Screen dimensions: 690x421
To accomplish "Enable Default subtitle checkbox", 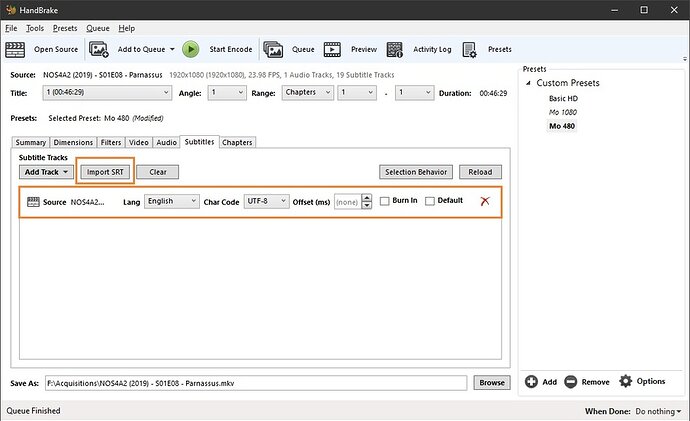I will tap(430, 201).
